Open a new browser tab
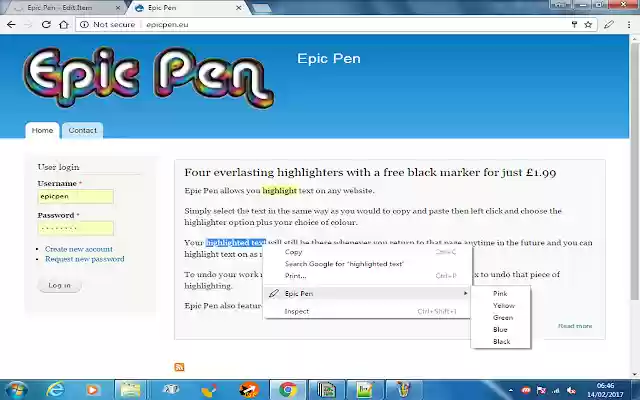Viewport: 640px width, 400px height. point(262,8)
